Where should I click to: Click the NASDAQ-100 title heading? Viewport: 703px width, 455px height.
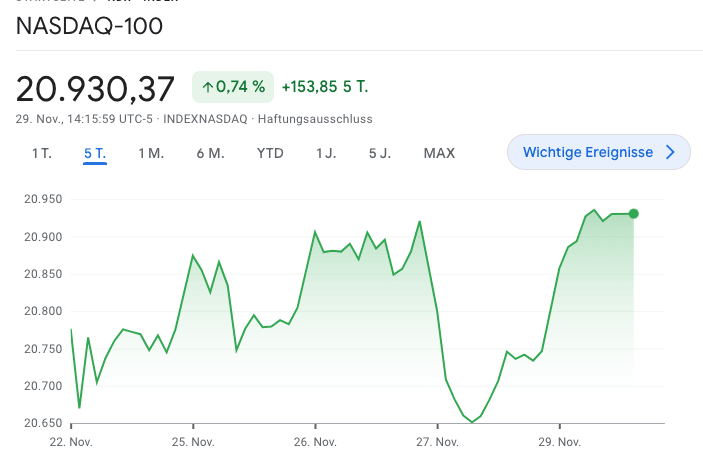tap(89, 25)
